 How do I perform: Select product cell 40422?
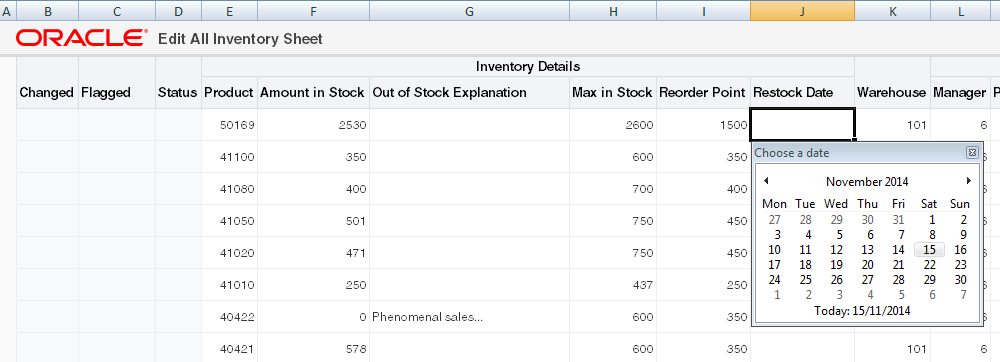coord(230,317)
